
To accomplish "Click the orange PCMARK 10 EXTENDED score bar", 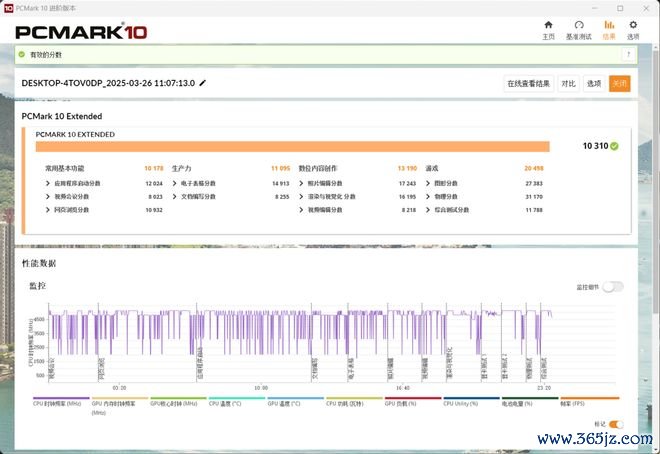I will pyautogui.click(x=293, y=146).
